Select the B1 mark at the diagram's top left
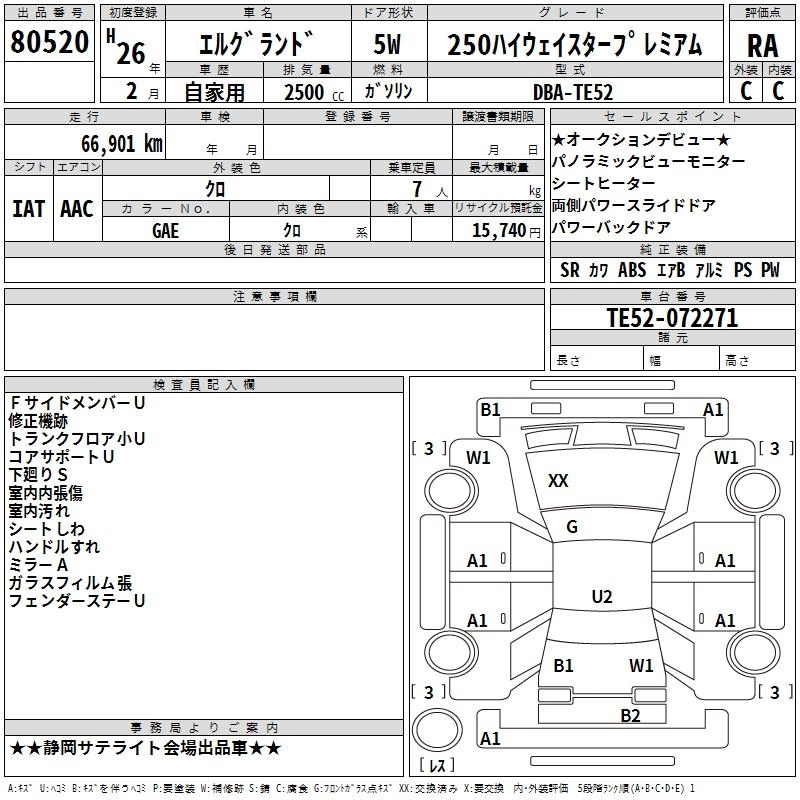This screenshot has height=800, width=800. click(490, 409)
